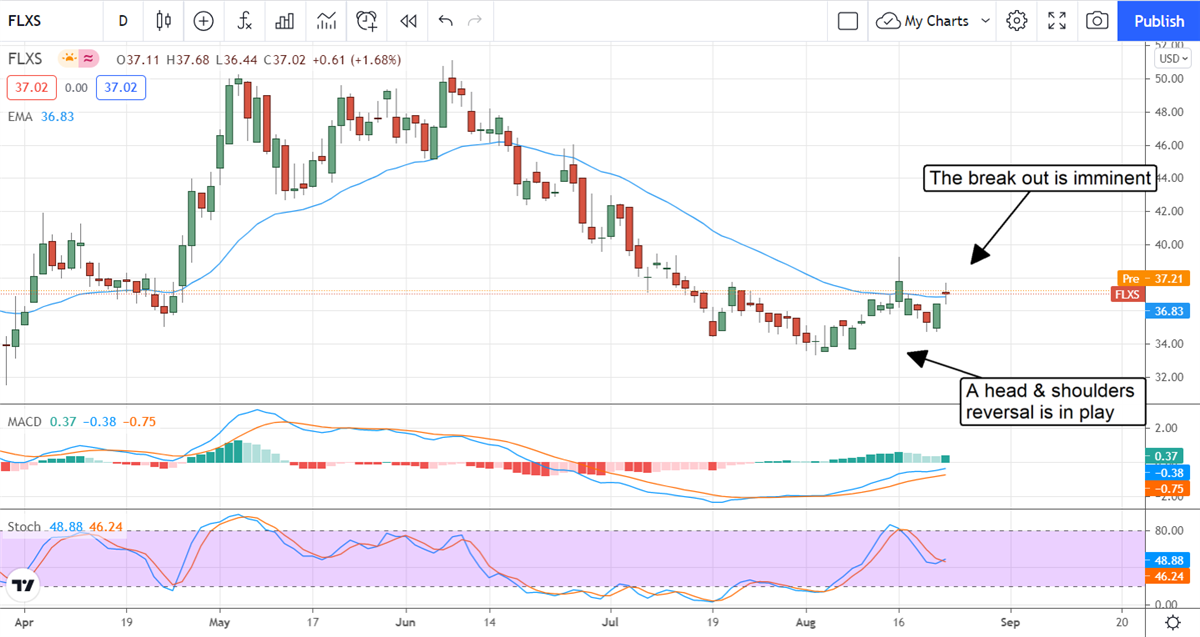
Task: Click the Publish button
Action: [x=1159, y=20]
